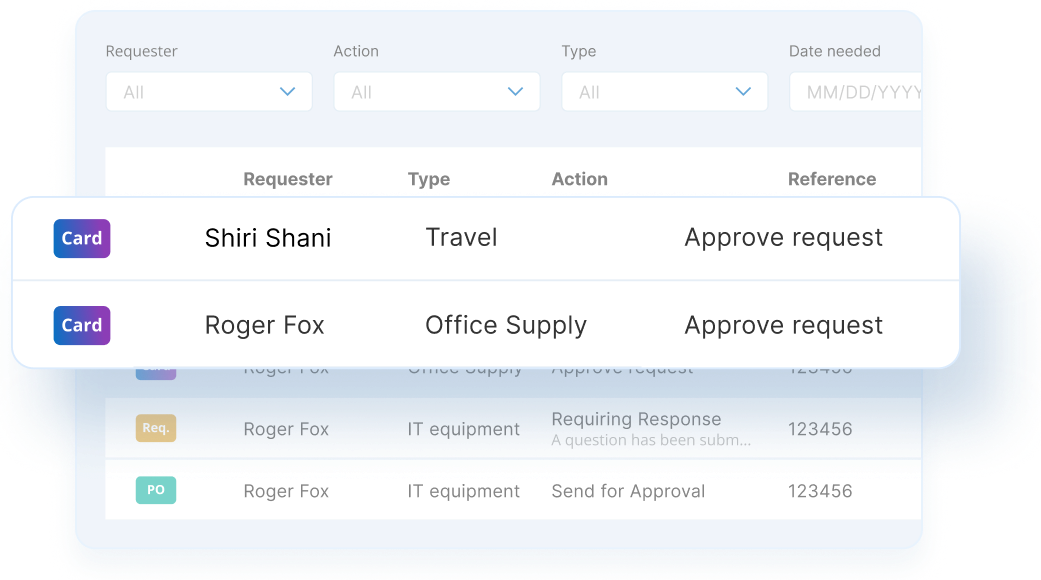Click the Card badge in Roger Fox Office Supply row
The width and height of the screenshot is (1041, 580).
[82, 325]
